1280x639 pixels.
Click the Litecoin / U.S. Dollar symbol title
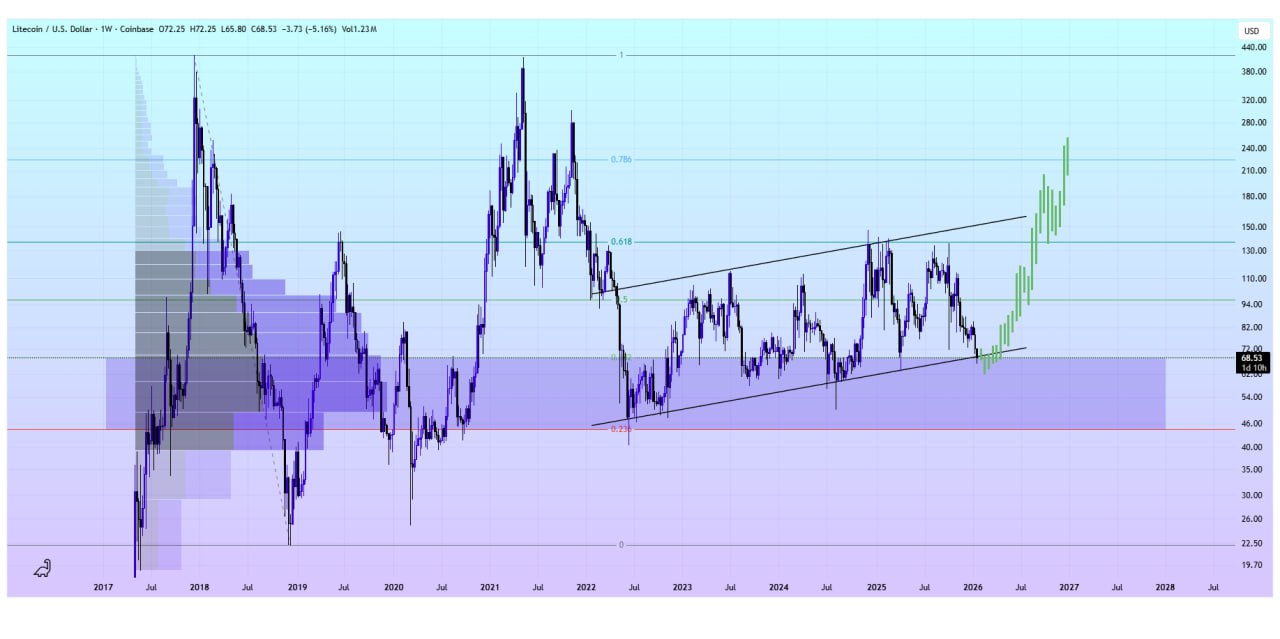point(53,30)
